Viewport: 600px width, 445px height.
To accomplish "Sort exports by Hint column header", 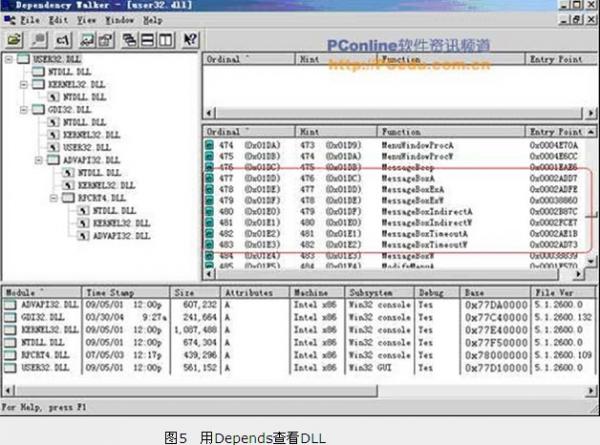I will coord(336,132).
